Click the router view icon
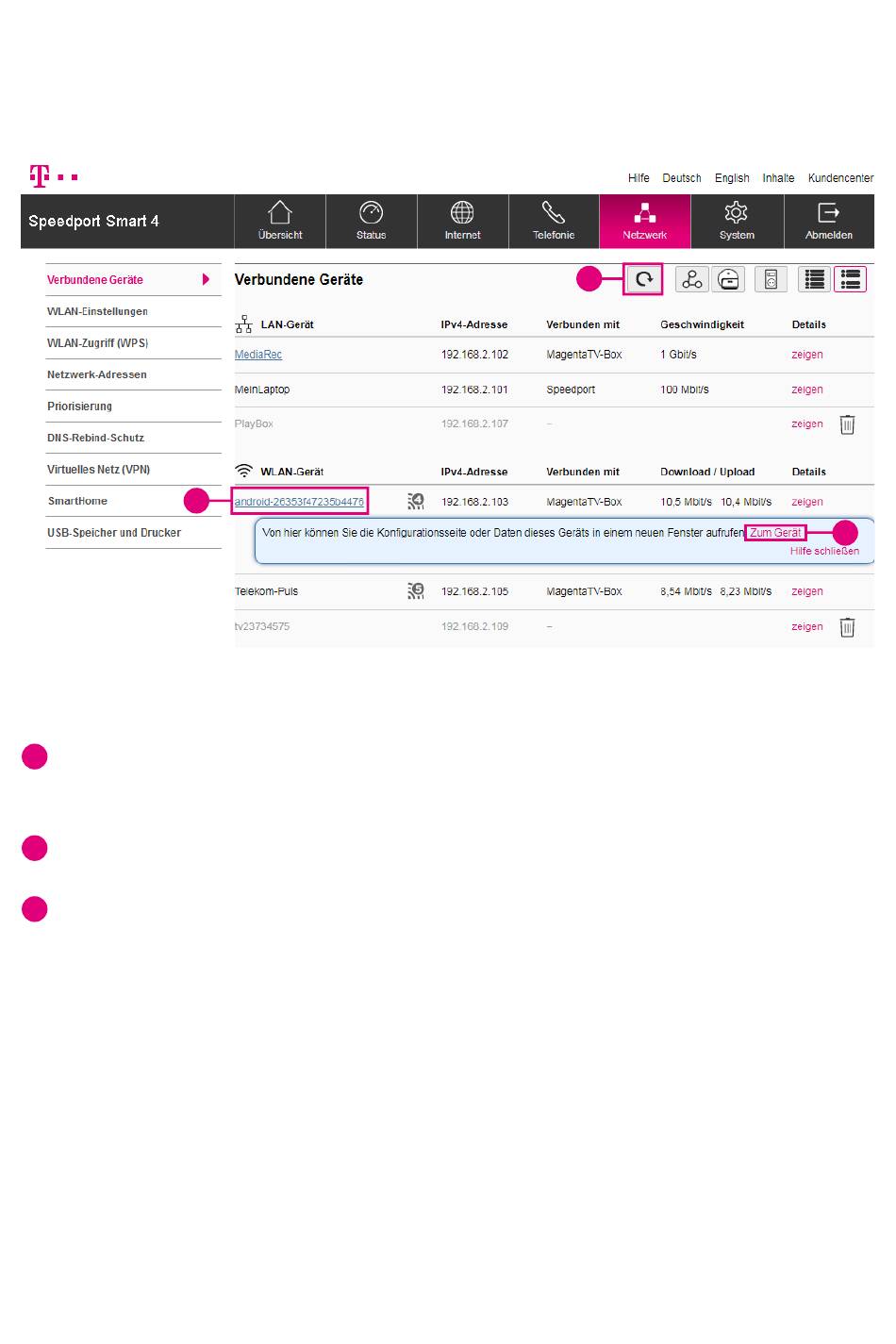 (x=728, y=279)
